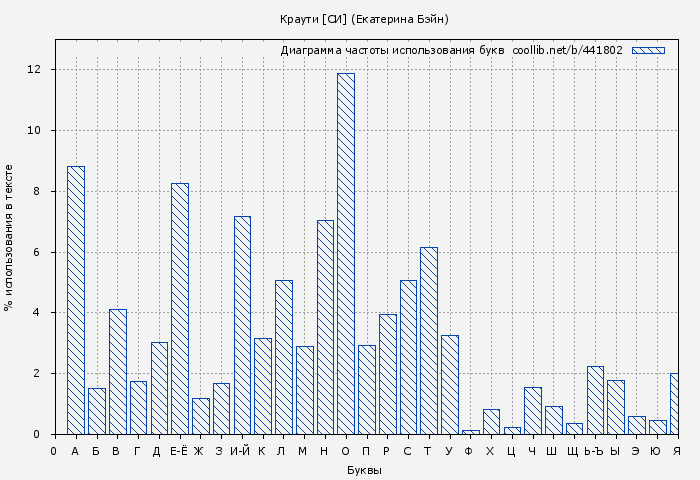Select the Ь-Ъ letter bar
The width and height of the screenshot is (700, 480).
click(595, 400)
